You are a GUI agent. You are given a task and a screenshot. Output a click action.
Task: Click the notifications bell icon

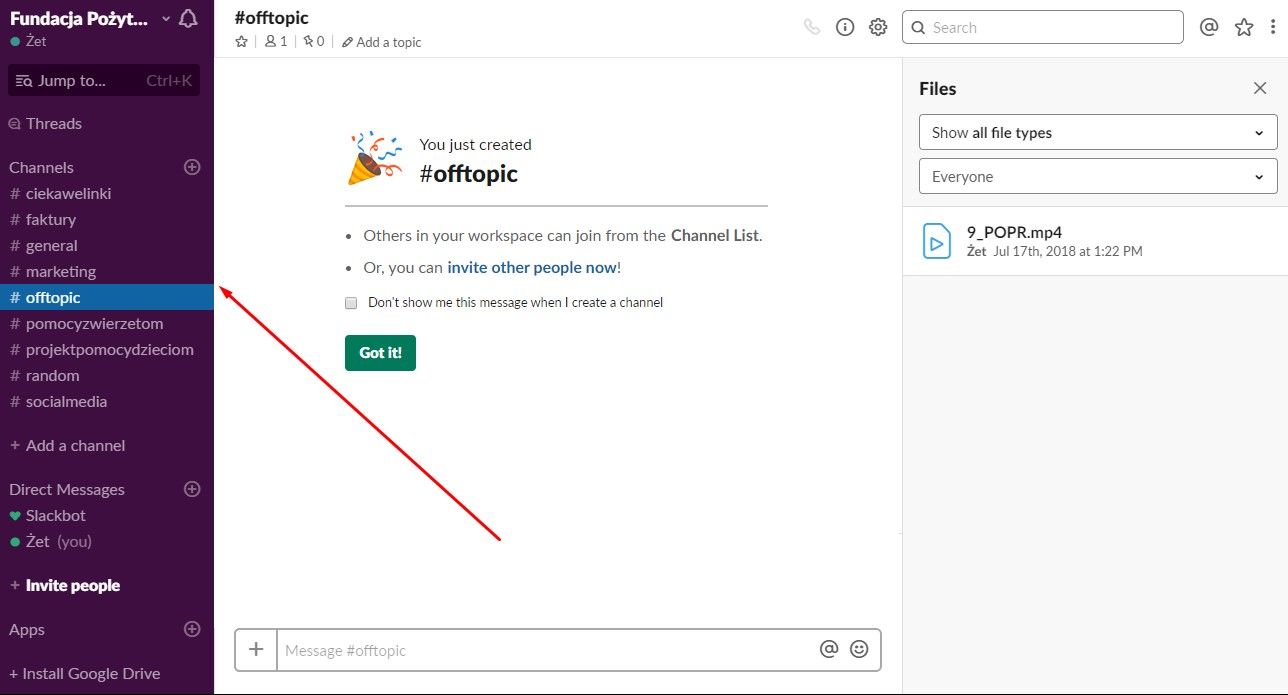(x=188, y=18)
